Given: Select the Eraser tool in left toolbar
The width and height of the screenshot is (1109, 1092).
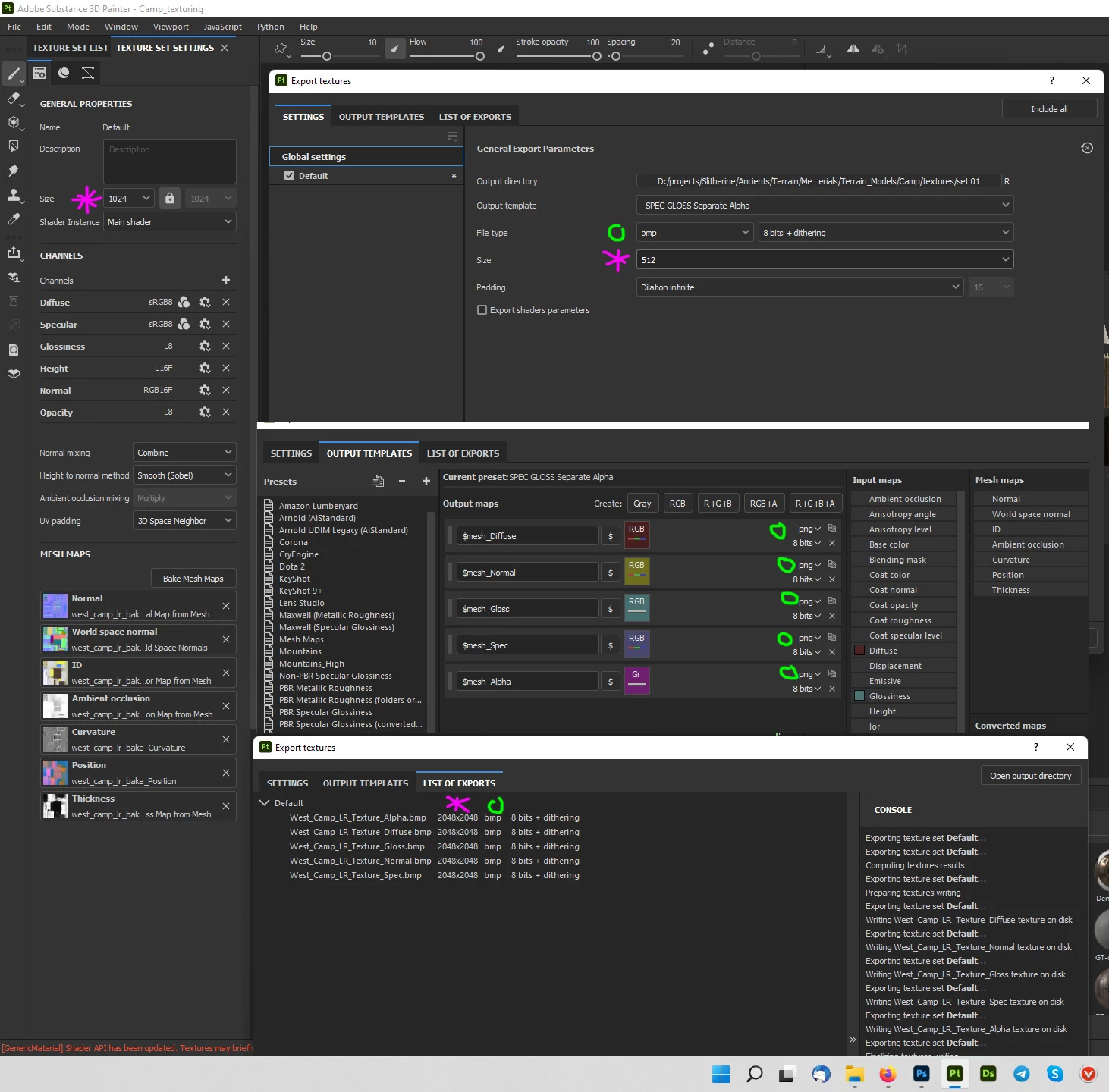Looking at the screenshot, I should 13,98.
